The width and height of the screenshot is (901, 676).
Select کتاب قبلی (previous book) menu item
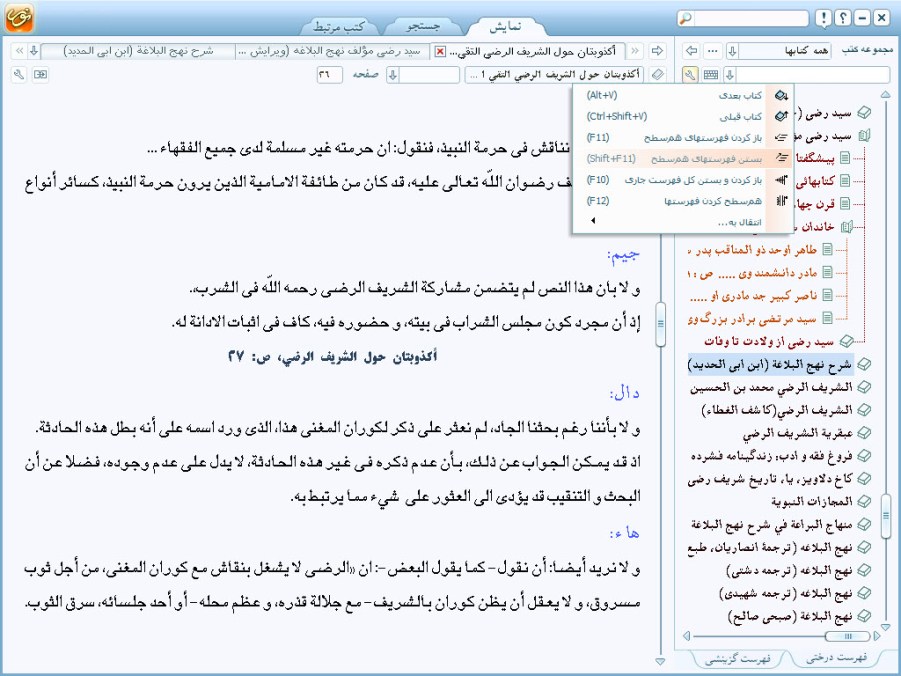(684, 117)
